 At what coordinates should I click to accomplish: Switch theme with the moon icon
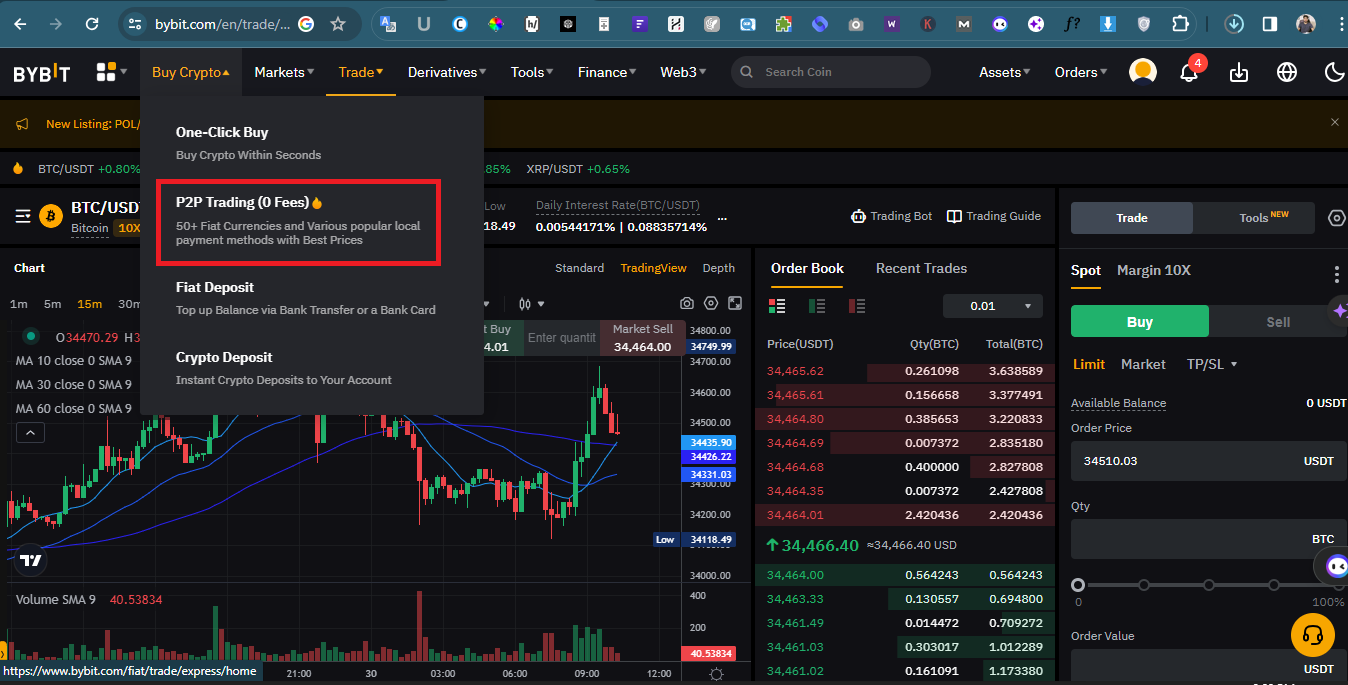pos(1334,72)
